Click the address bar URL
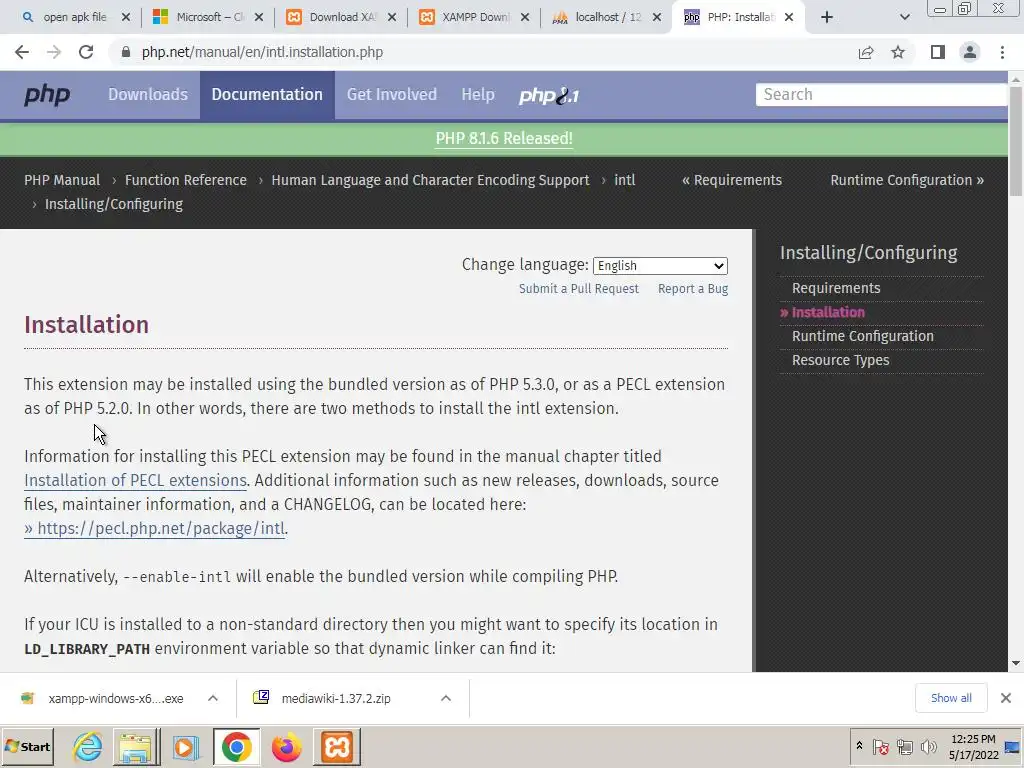The width and height of the screenshot is (1024, 768). pyautogui.click(x=263, y=52)
